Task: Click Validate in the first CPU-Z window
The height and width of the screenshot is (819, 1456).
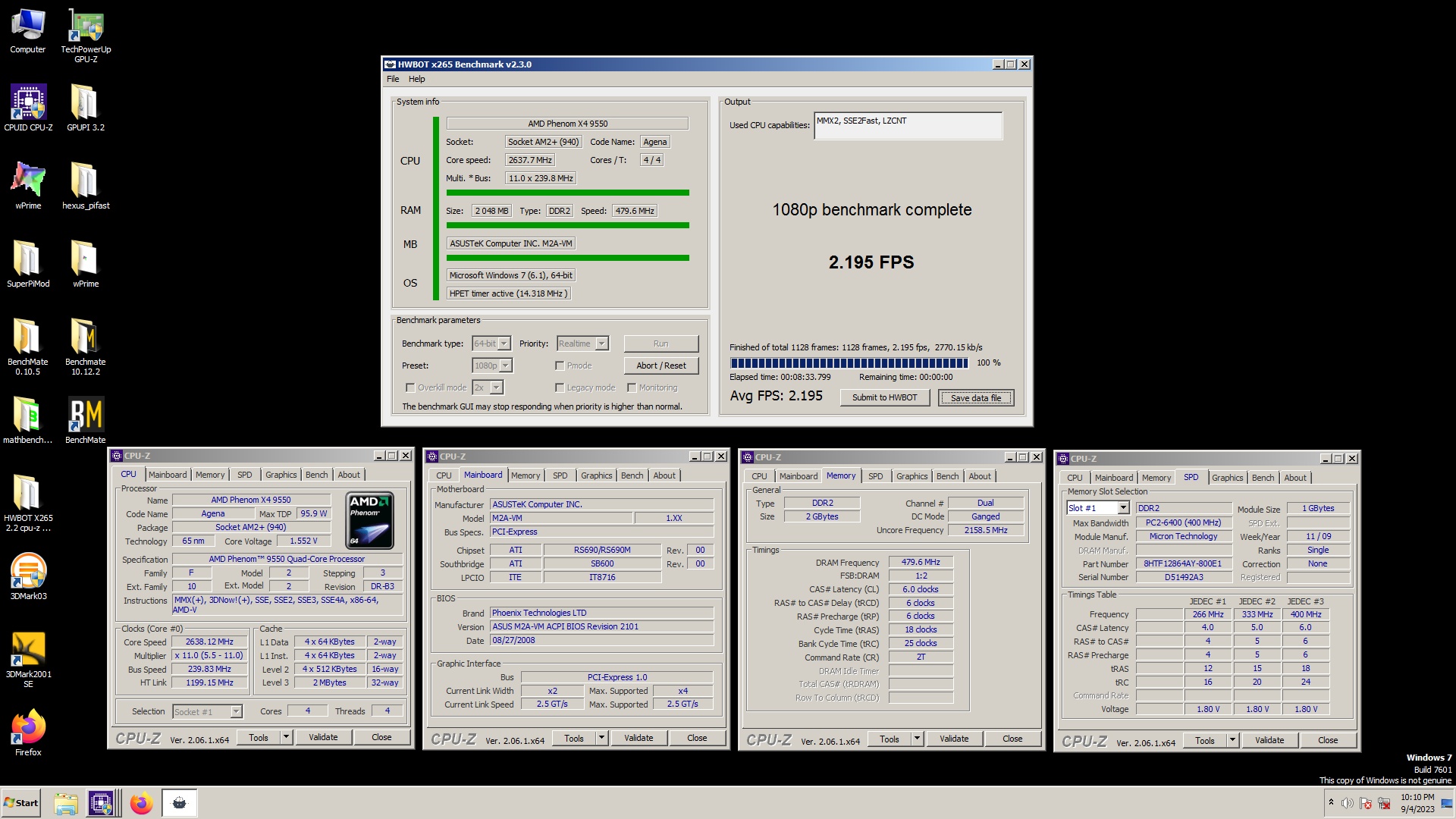Action: 323,737
